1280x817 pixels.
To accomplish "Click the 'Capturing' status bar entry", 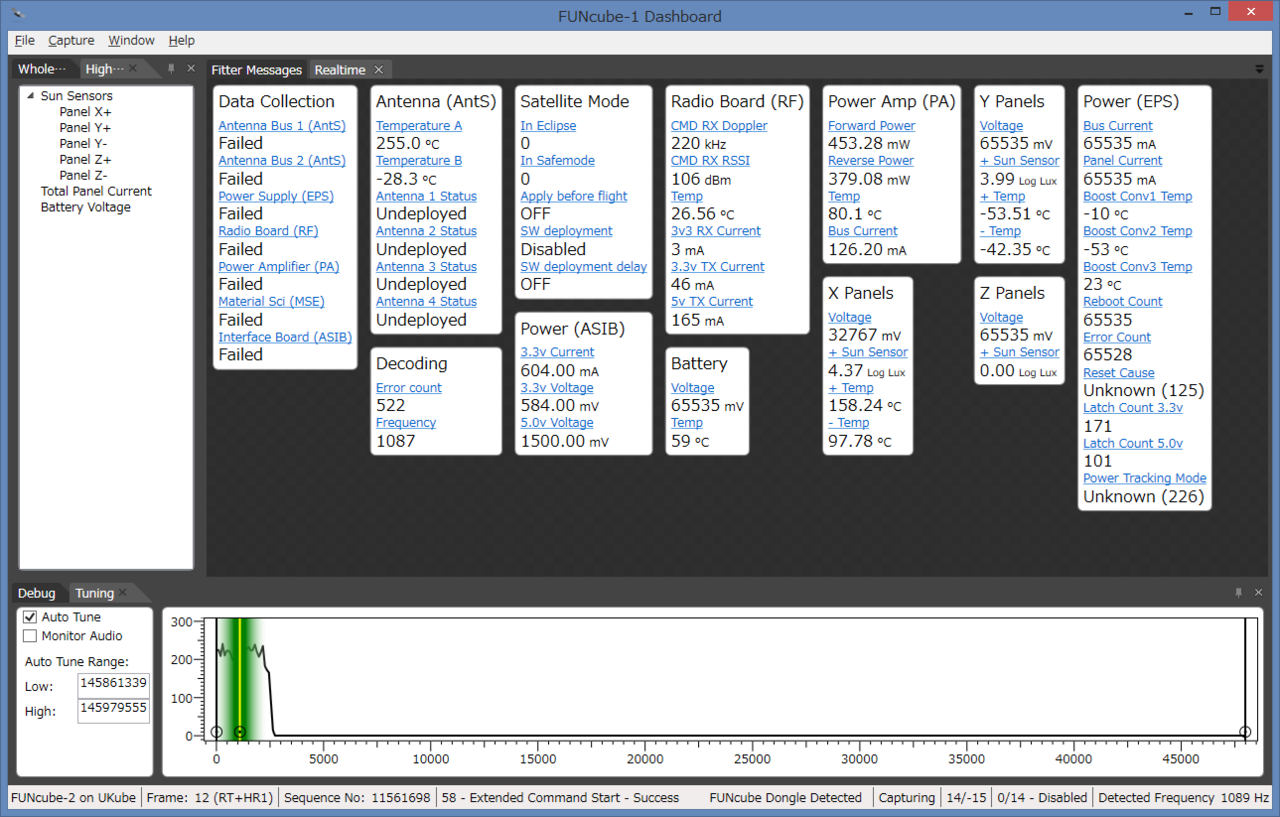I will 907,798.
